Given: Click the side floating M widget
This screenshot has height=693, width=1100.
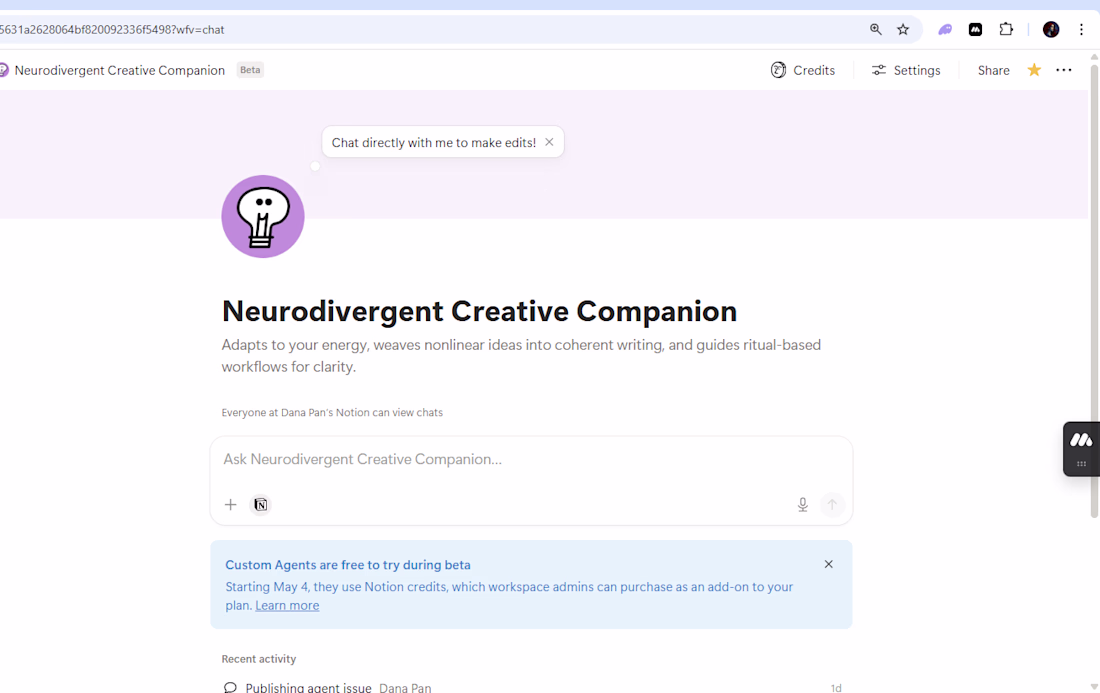Looking at the screenshot, I should [1081, 449].
